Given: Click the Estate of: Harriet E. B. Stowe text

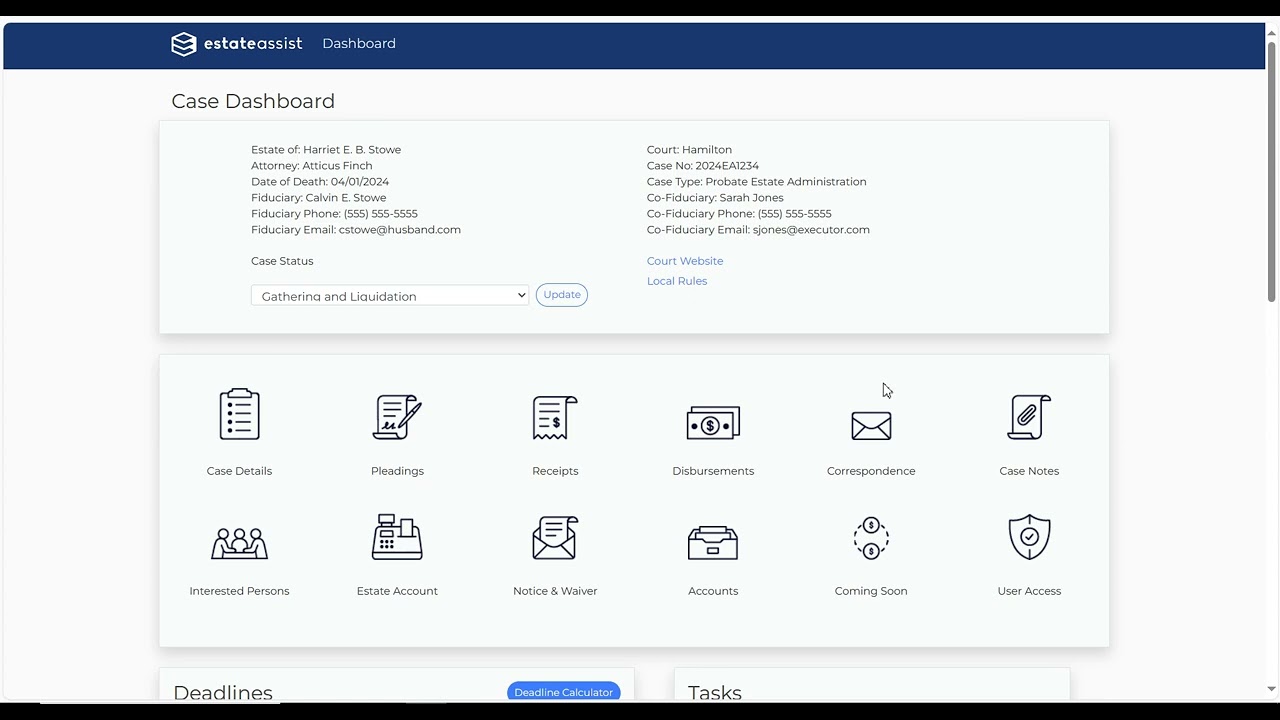Looking at the screenshot, I should tap(326, 150).
